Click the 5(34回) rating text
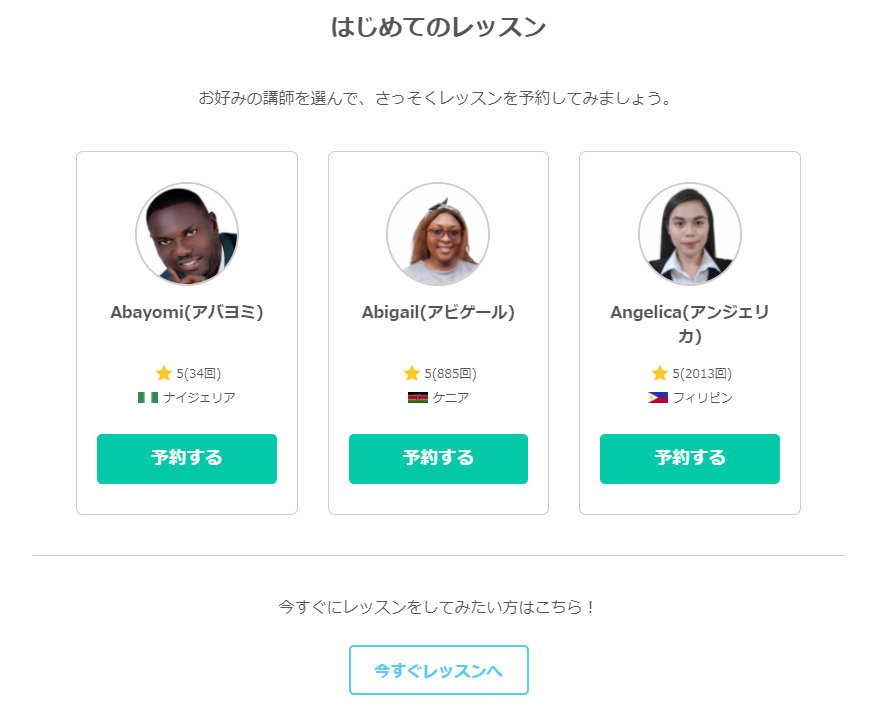880x722 pixels. (x=199, y=373)
